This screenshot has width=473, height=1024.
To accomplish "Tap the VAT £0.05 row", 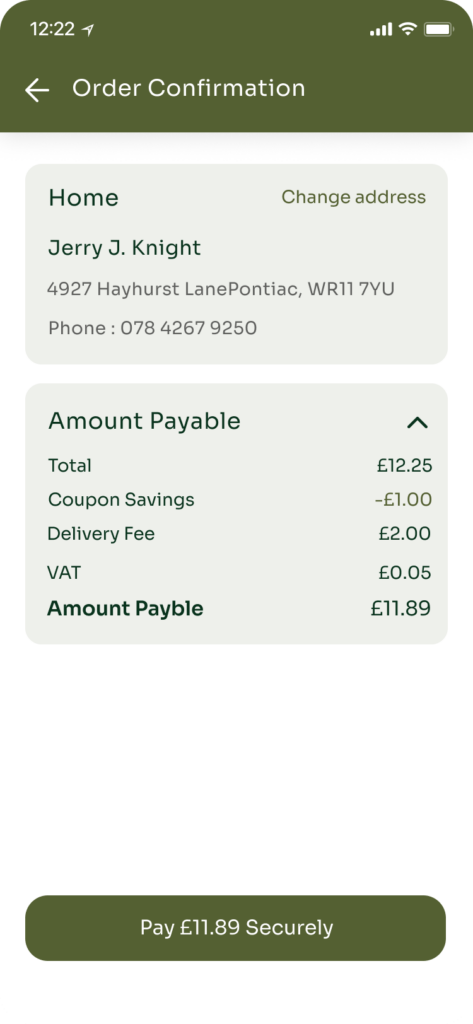I will coord(240,573).
